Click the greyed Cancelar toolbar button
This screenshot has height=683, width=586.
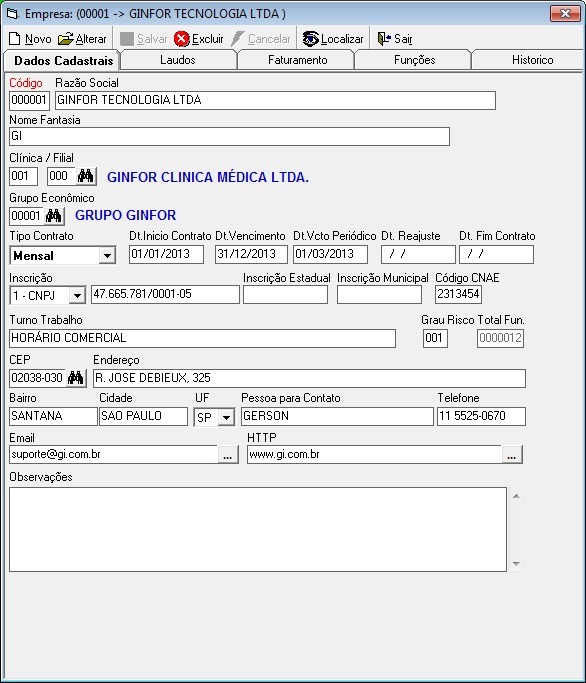[261, 39]
